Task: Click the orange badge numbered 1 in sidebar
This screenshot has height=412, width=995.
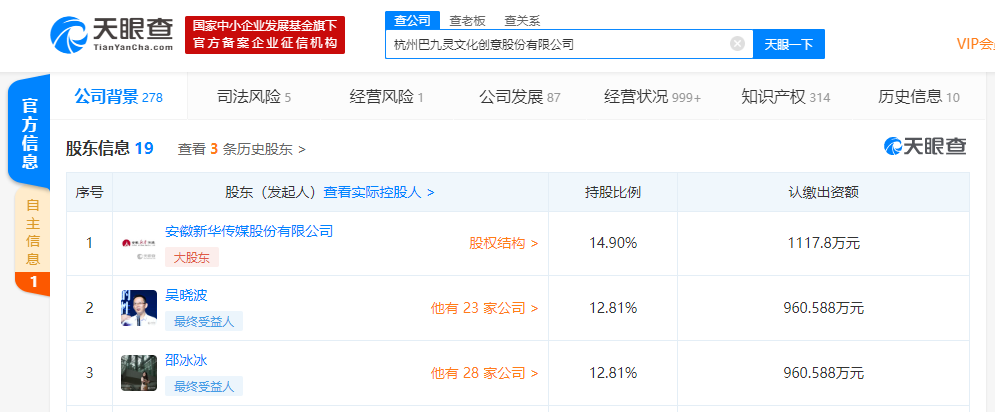Action: point(32,283)
